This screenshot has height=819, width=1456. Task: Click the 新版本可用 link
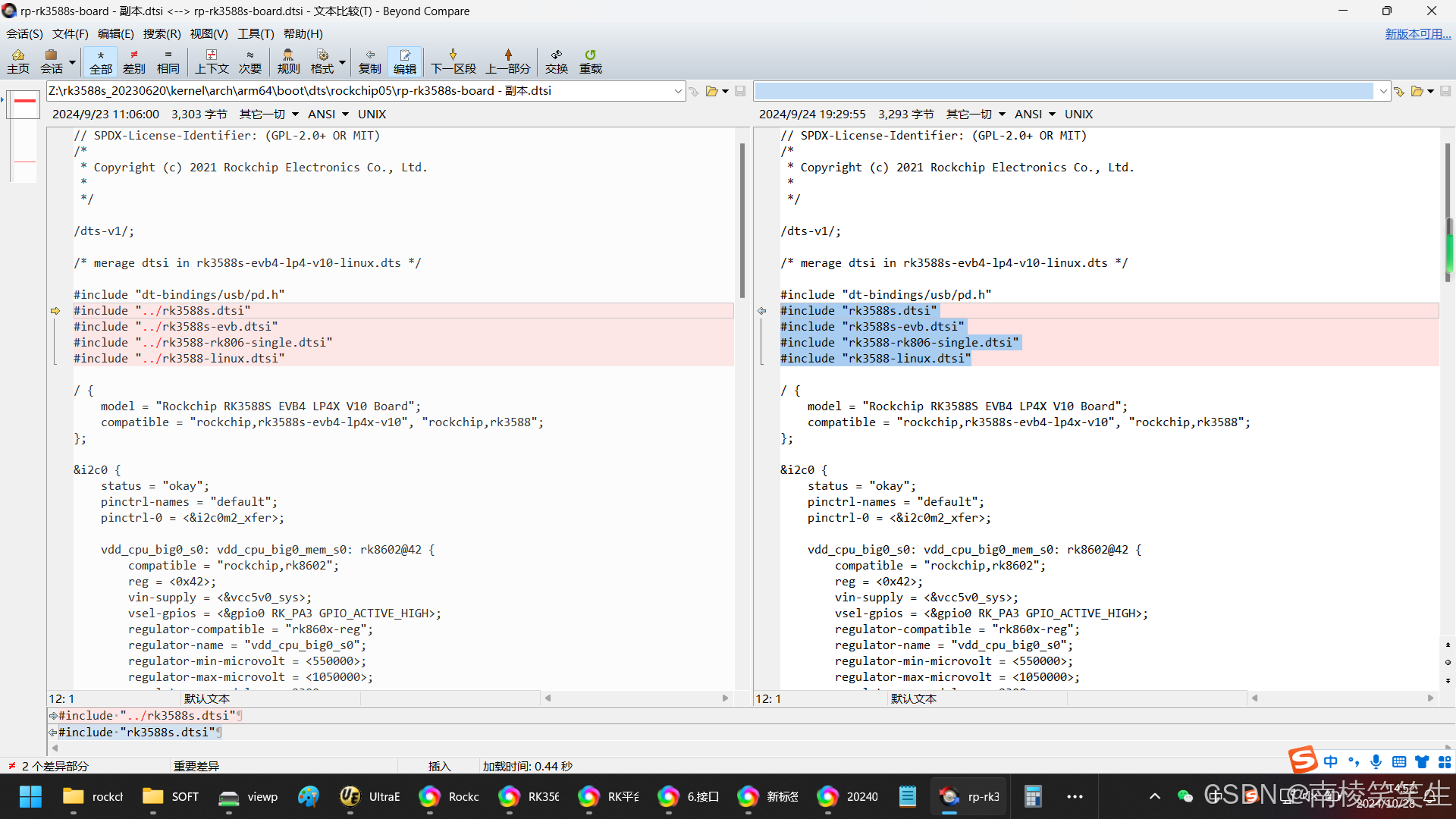[x=1417, y=33]
